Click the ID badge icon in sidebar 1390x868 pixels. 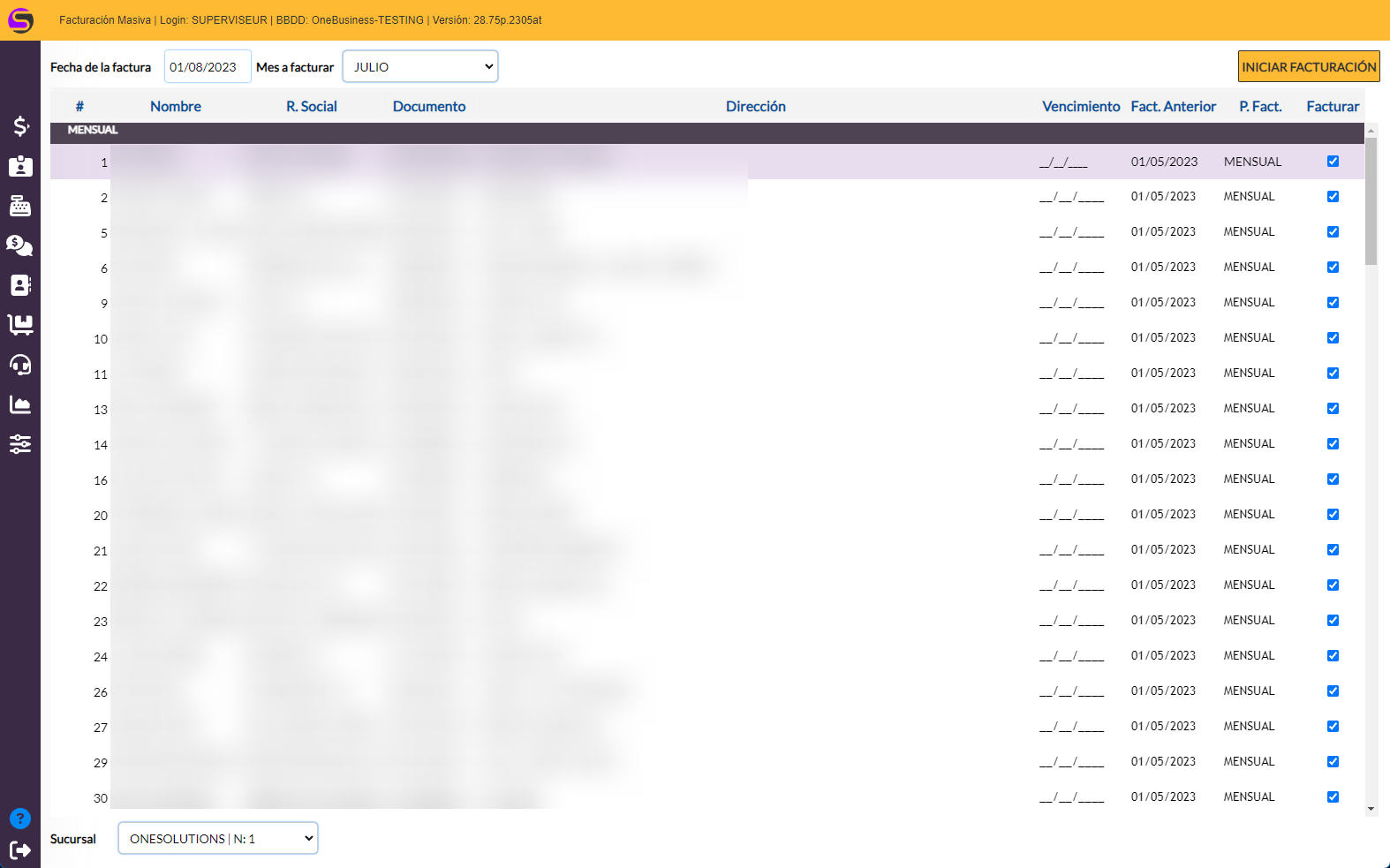point(20,166)
